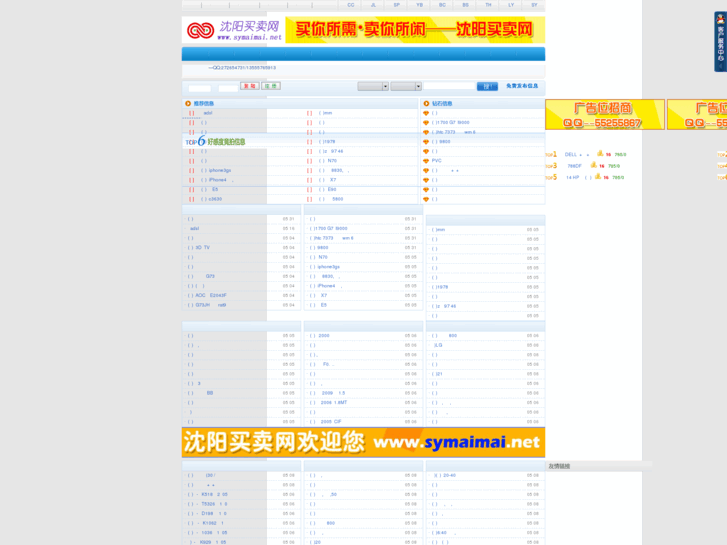Click the orange arrow icon beside 钻石信息
Screen dimensions: 727x545
point(426,103)
